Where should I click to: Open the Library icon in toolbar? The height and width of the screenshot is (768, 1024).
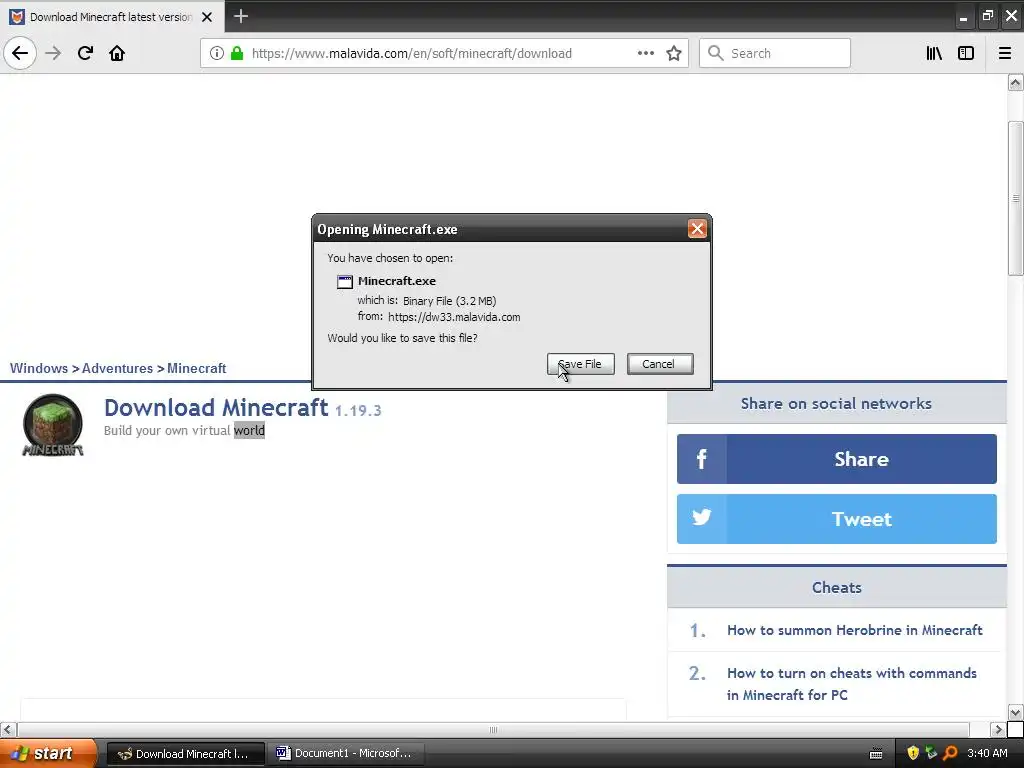[934, 53]
